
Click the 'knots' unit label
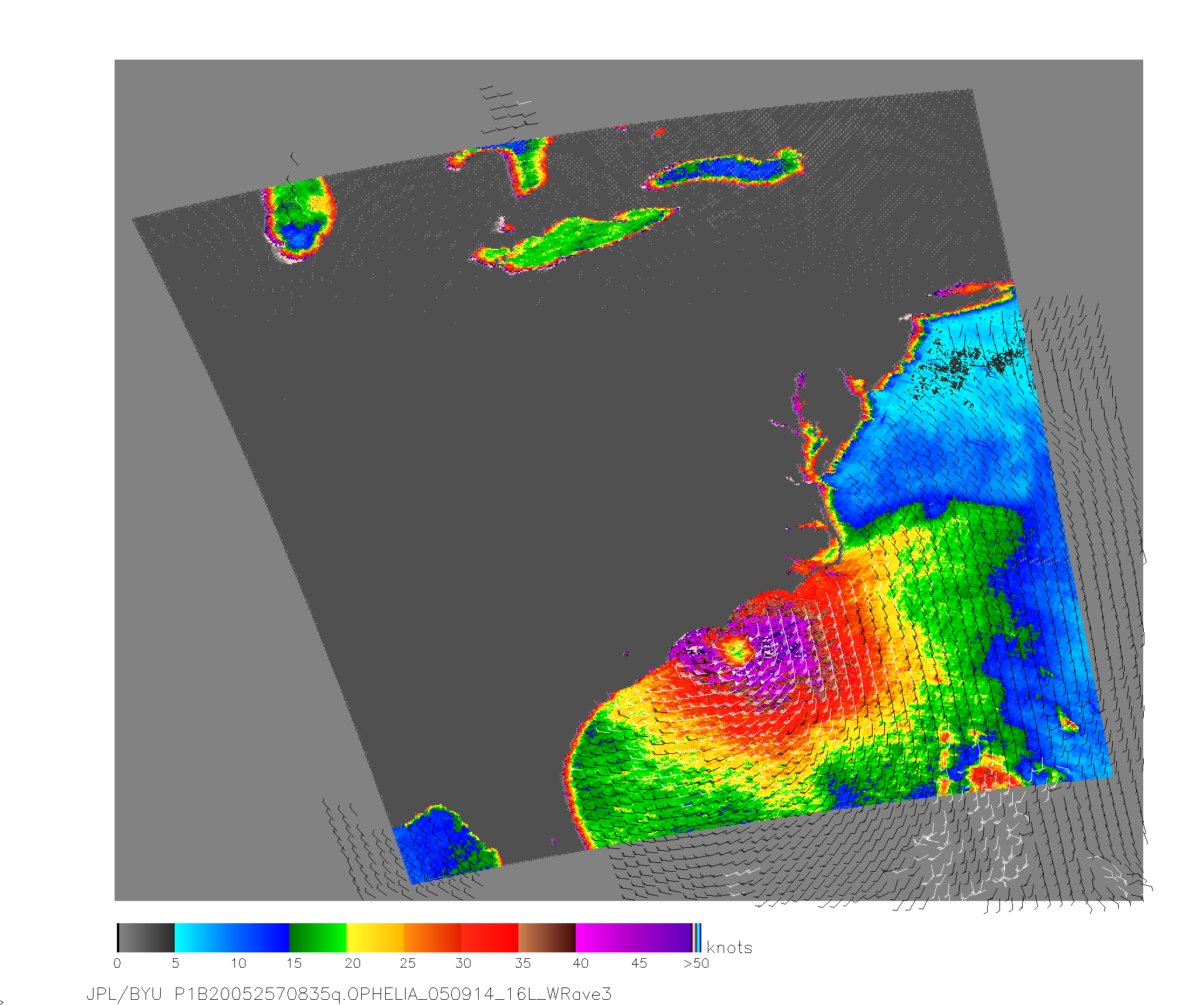729,948
